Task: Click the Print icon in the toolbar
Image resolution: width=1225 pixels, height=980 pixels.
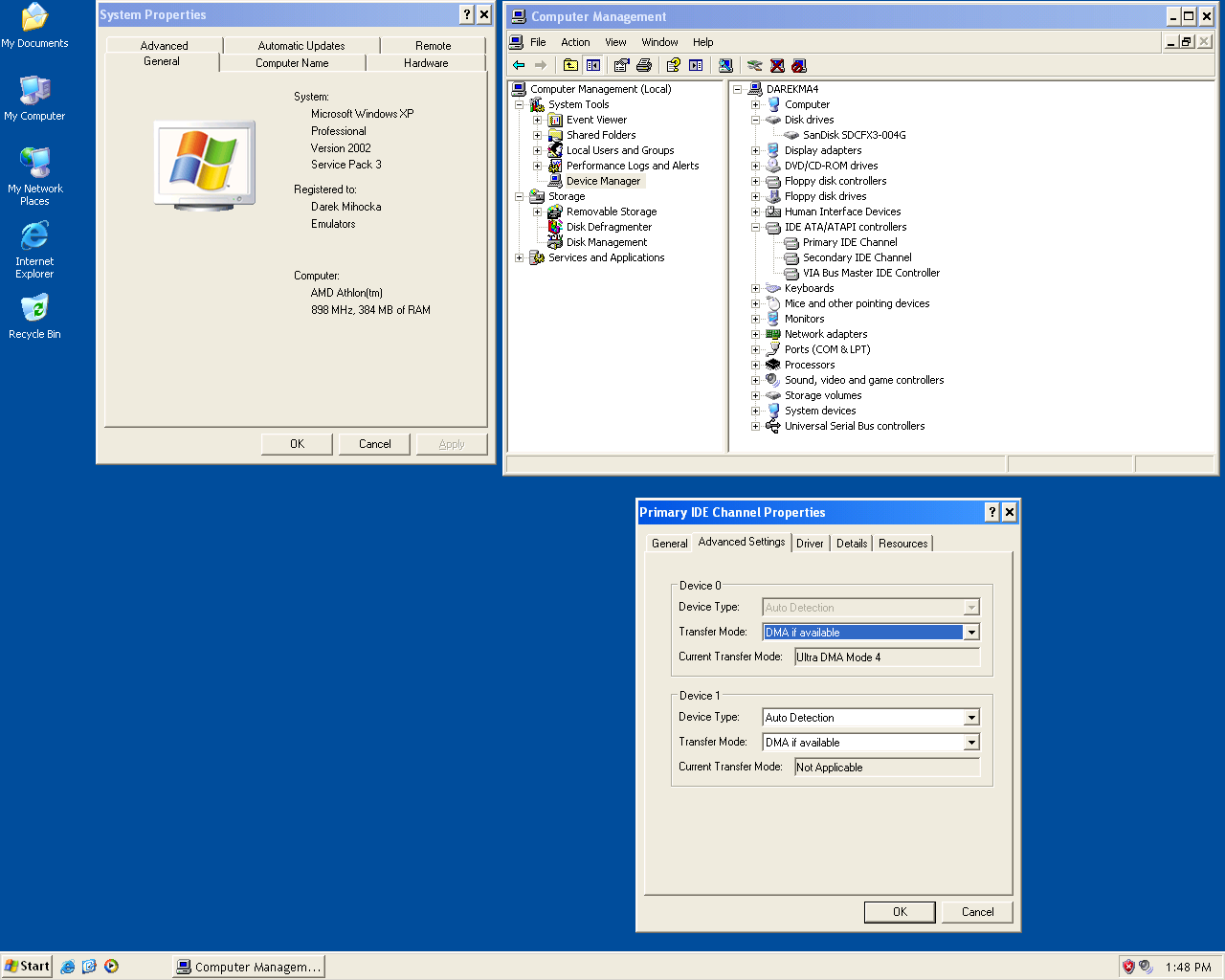Action: pos(644,65)
